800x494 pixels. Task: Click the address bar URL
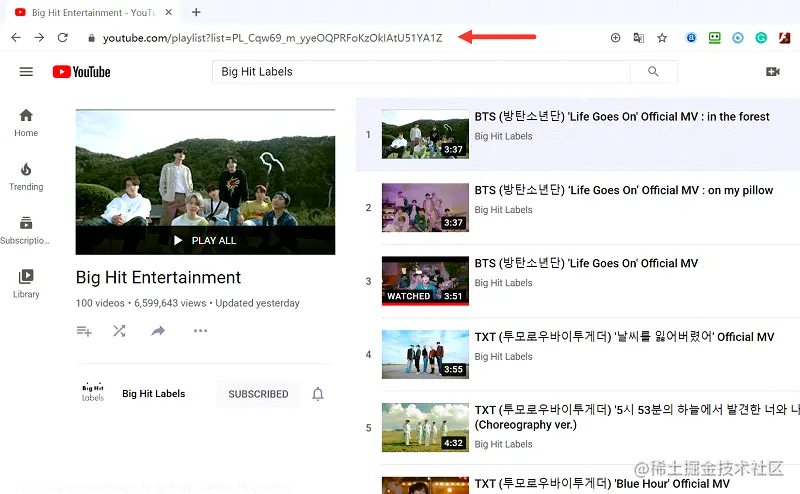272,38
